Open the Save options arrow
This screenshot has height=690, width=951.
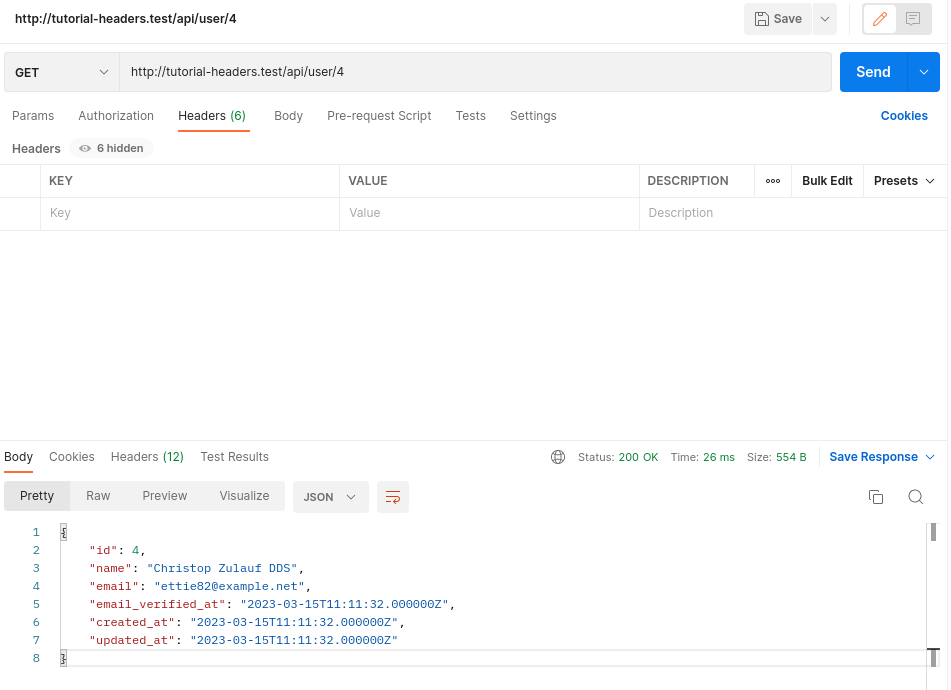tap(824, 19)
